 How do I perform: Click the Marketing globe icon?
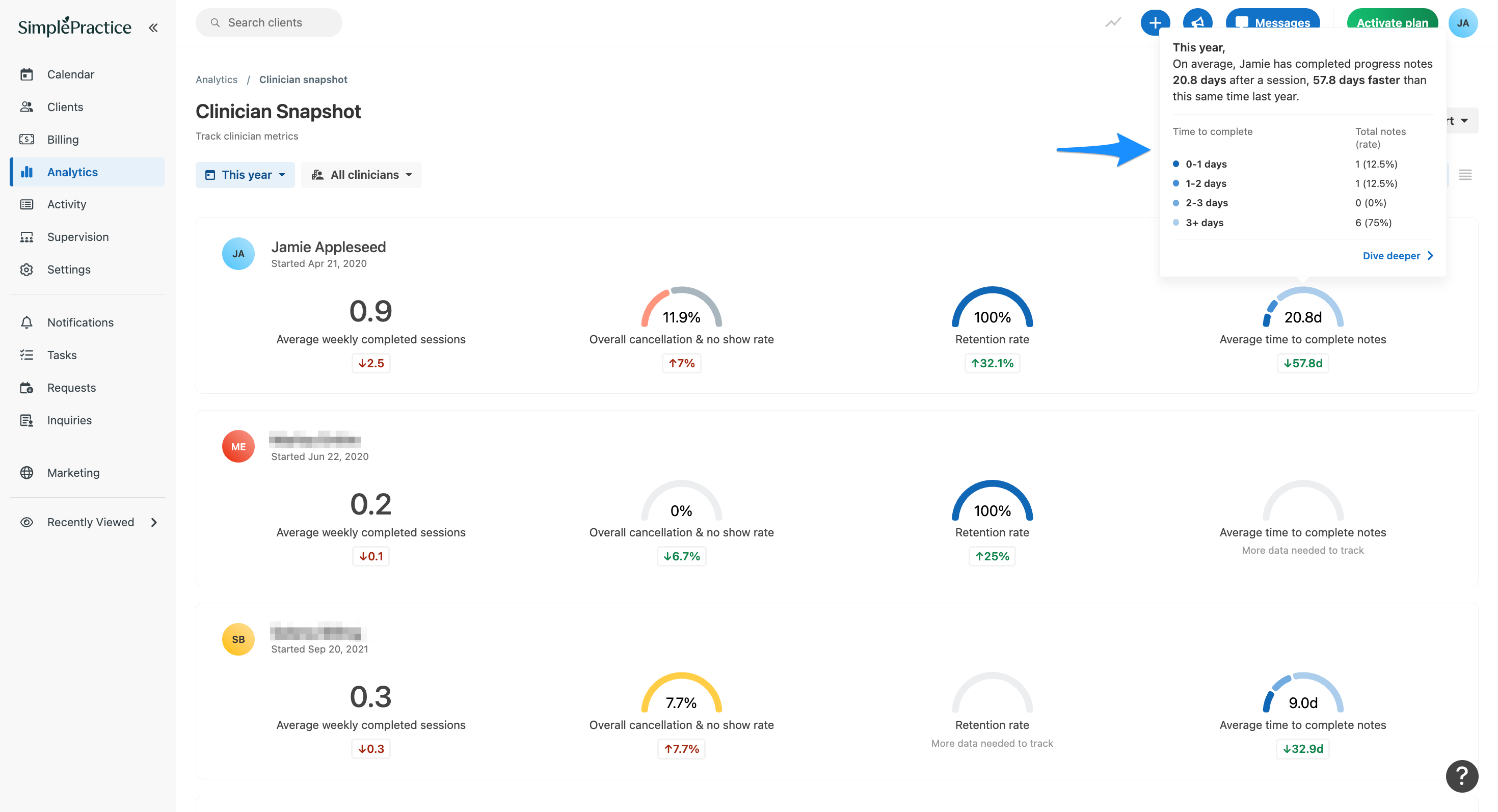coord(26,473)
